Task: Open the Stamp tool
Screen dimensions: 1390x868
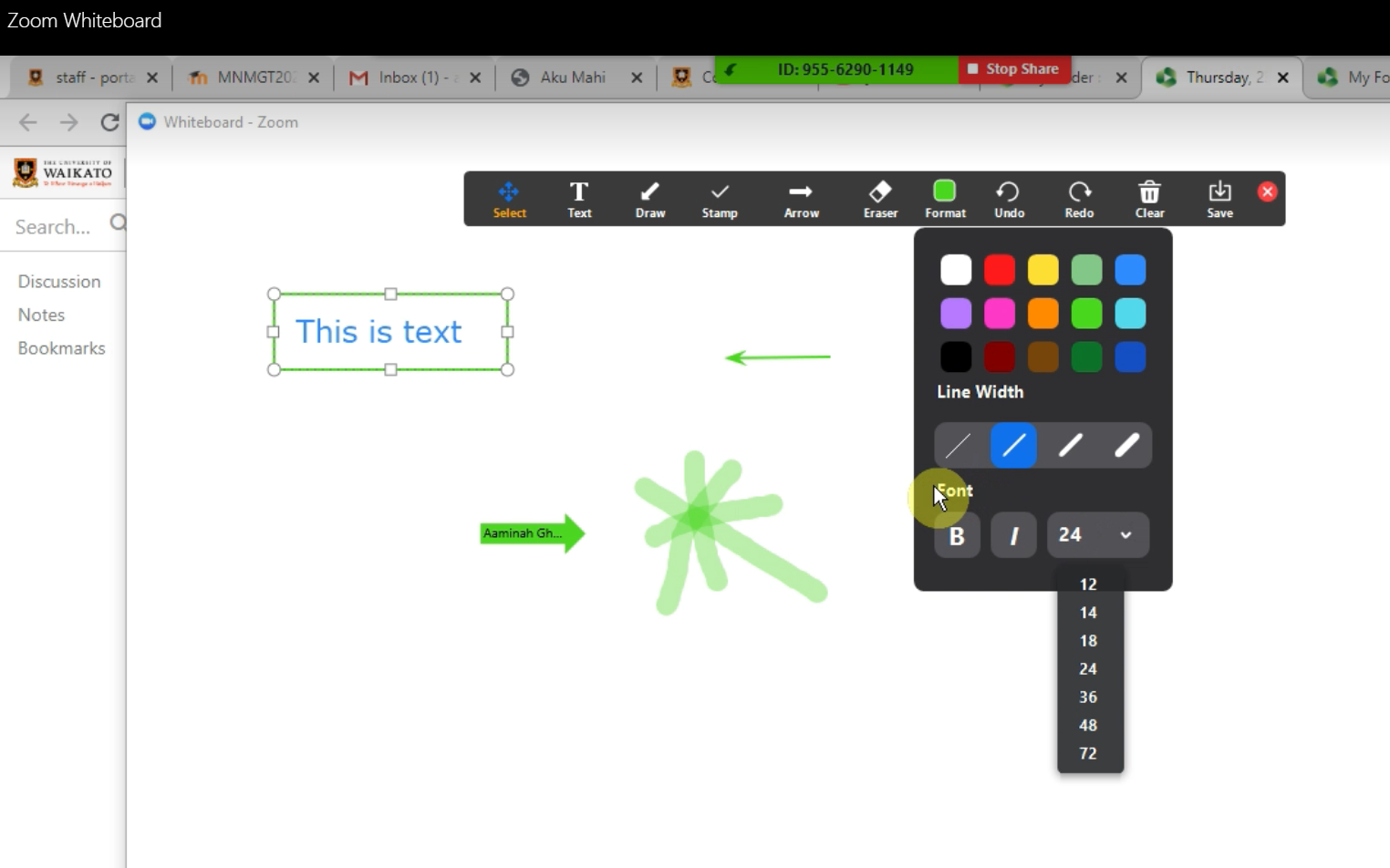Action: coord(720,200)
